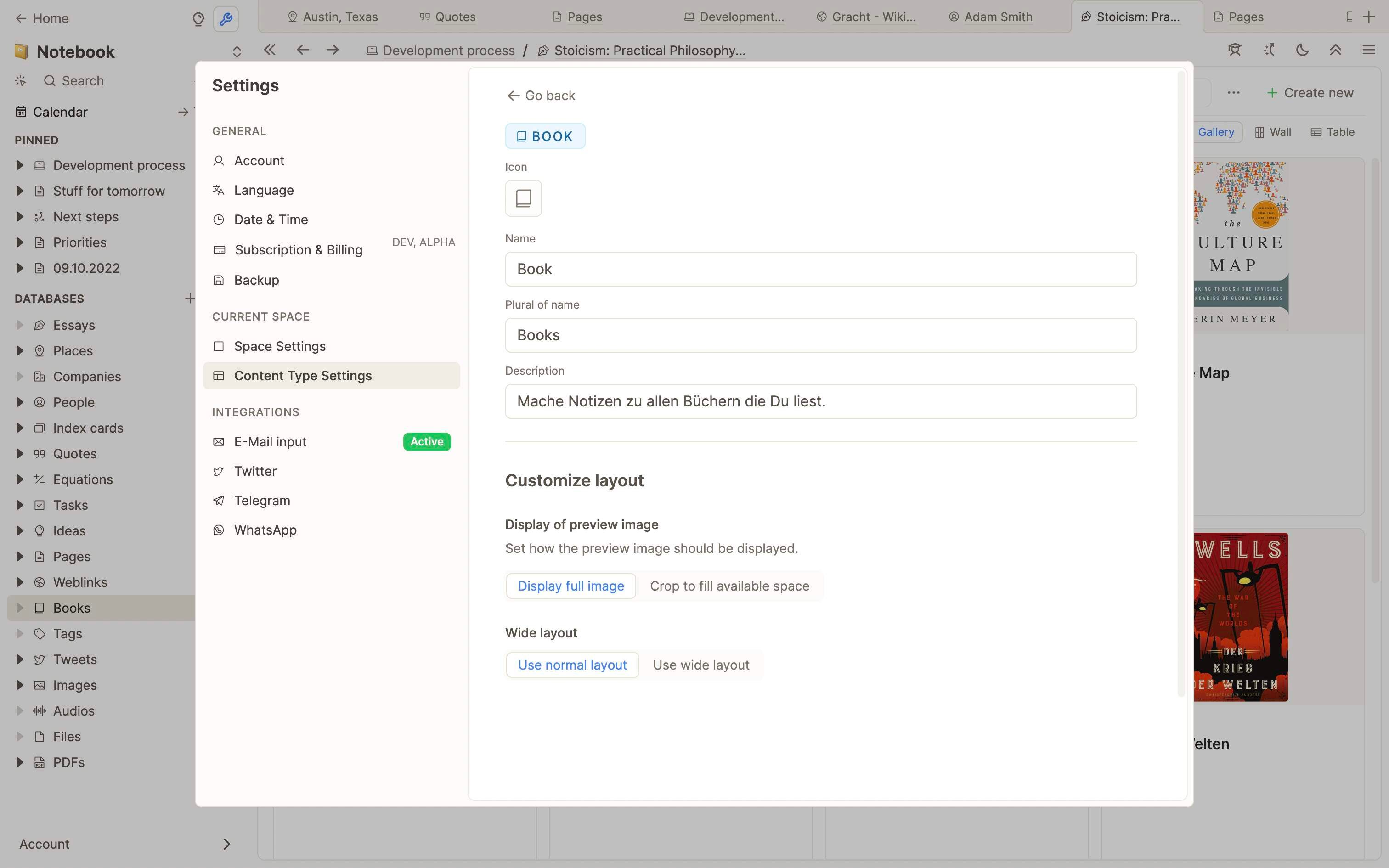Image resolution: width=1389 pixels, height=868 pixels.
Task: Toggle dark mode moon icon
Action: [x=1302, y=50]
